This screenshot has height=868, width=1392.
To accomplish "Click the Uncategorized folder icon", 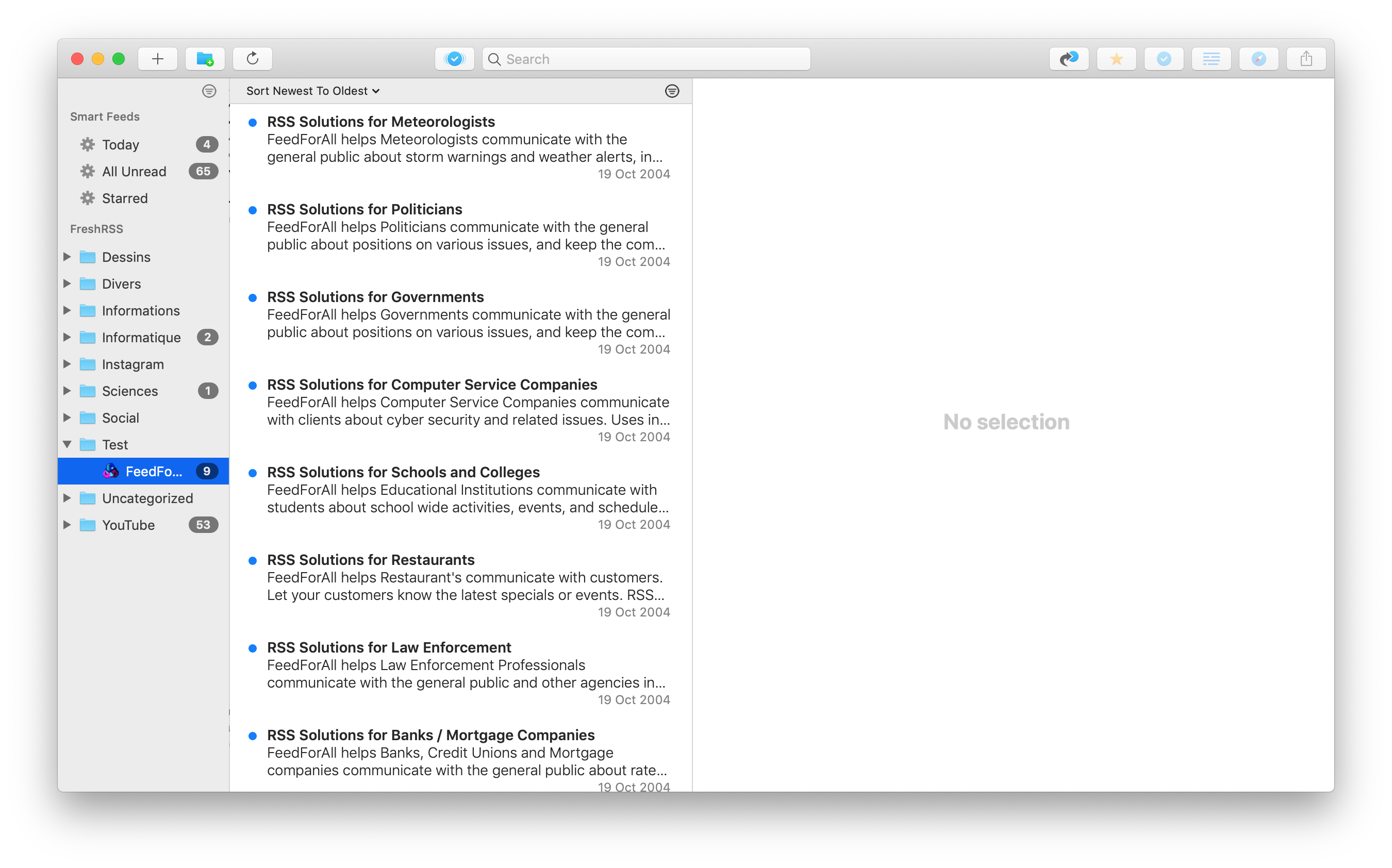I will (x=87, y=498).
